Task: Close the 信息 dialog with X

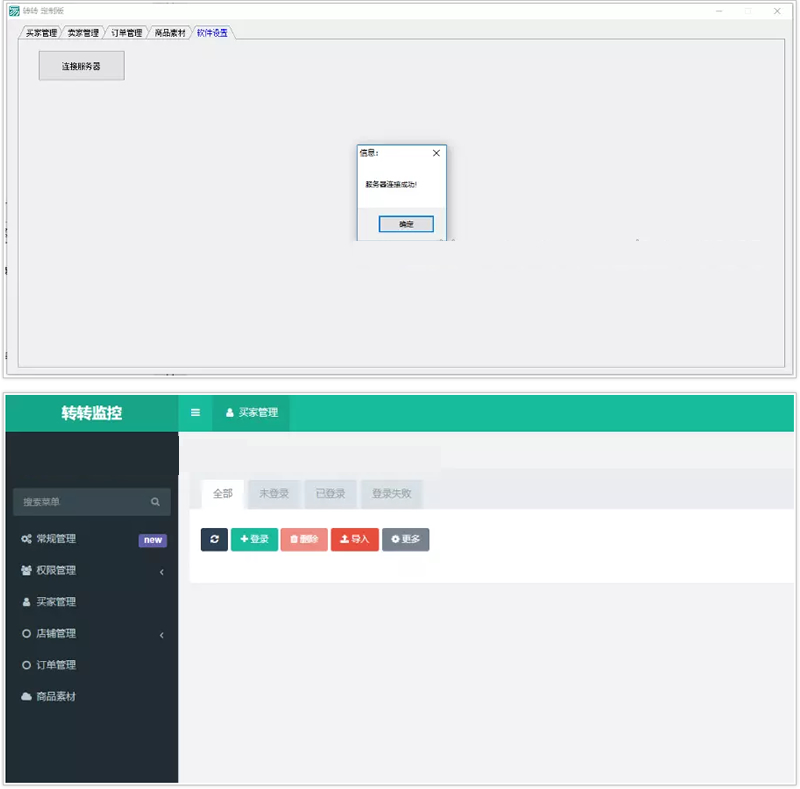Action: coord(435,154)
